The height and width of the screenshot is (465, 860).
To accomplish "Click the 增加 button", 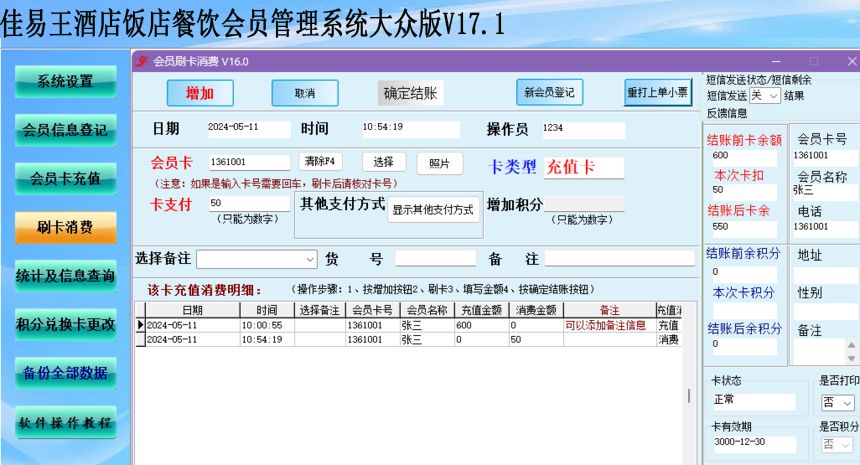I will pos(200,93).
